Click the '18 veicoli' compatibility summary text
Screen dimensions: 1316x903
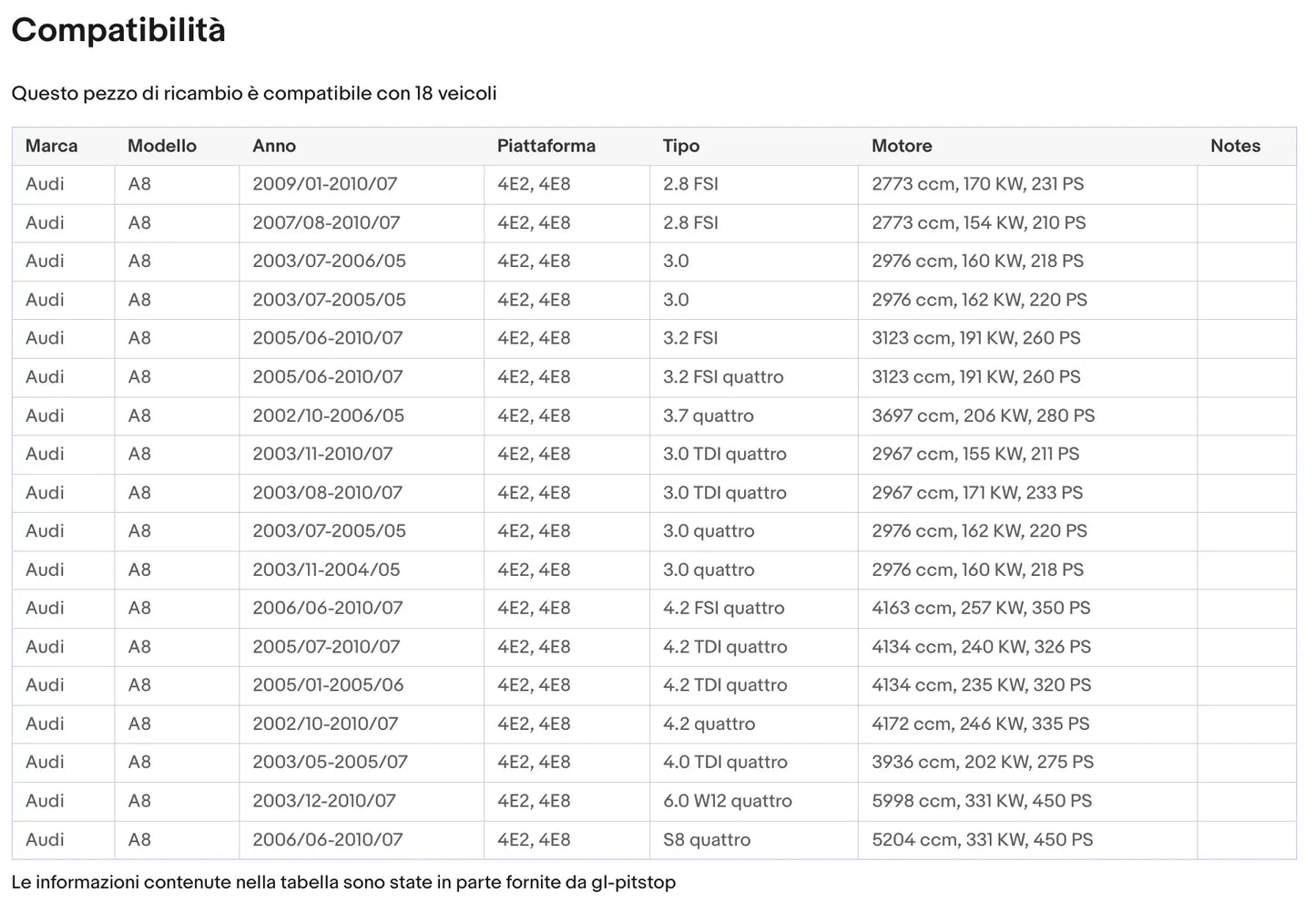click(x=455, y=93)
